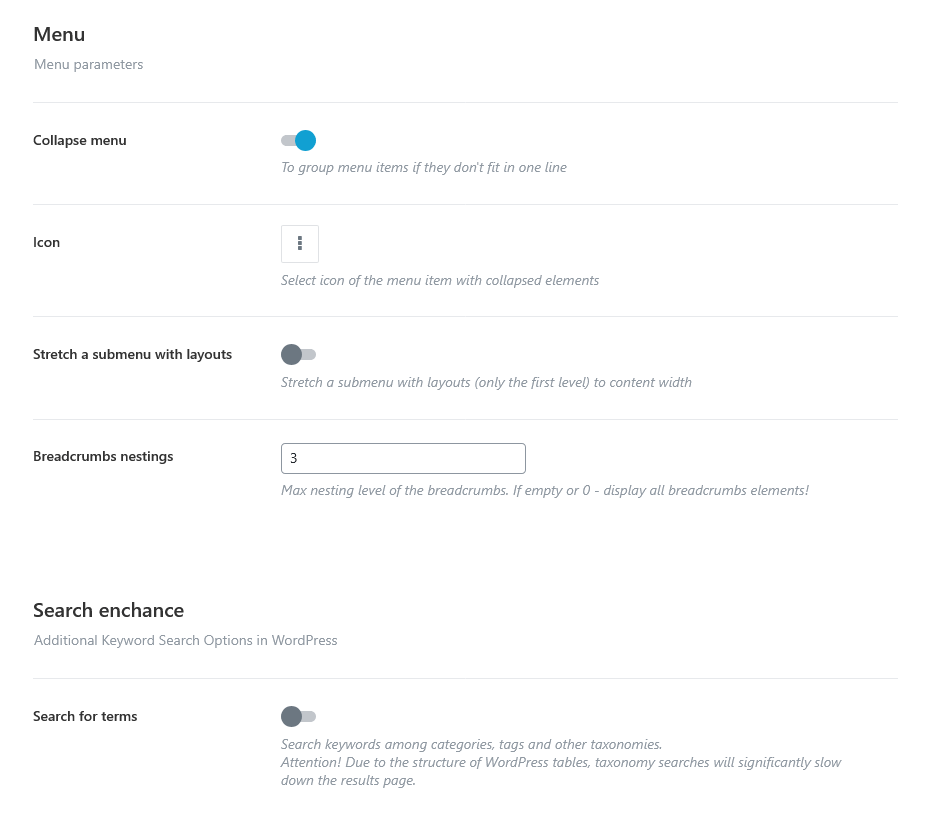940x813 pixels.
Task: Click the Attention taxonomy searches warning text
Action: click(x=561, y=771)
